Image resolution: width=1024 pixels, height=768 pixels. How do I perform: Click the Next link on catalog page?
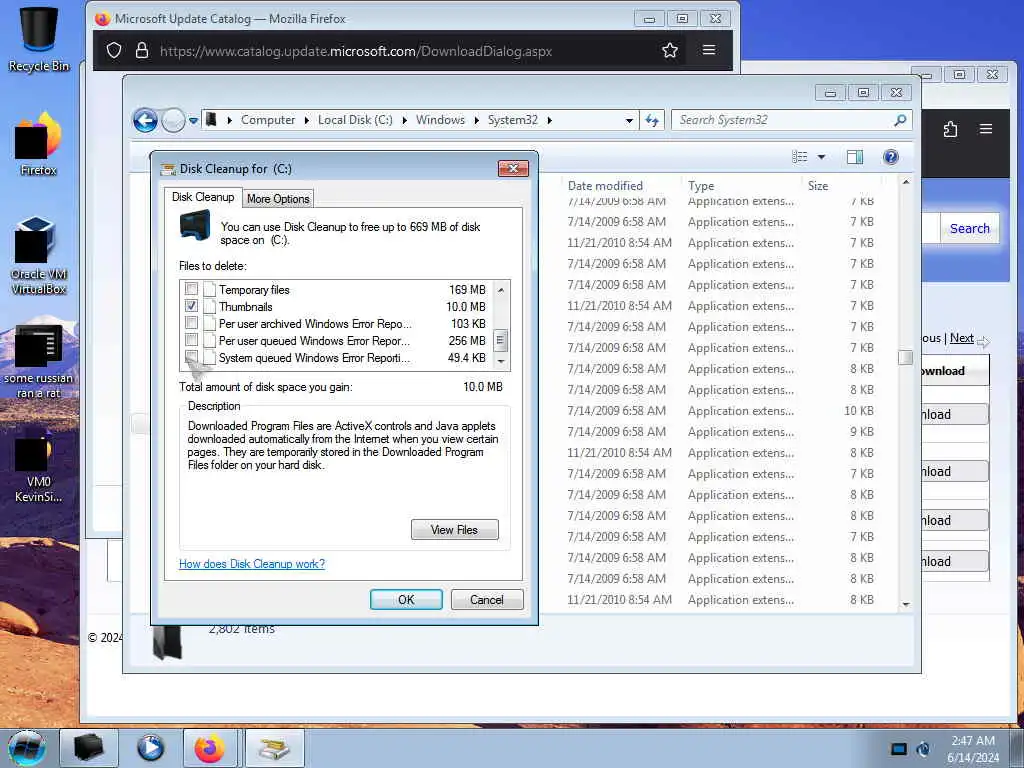(961, 338)
